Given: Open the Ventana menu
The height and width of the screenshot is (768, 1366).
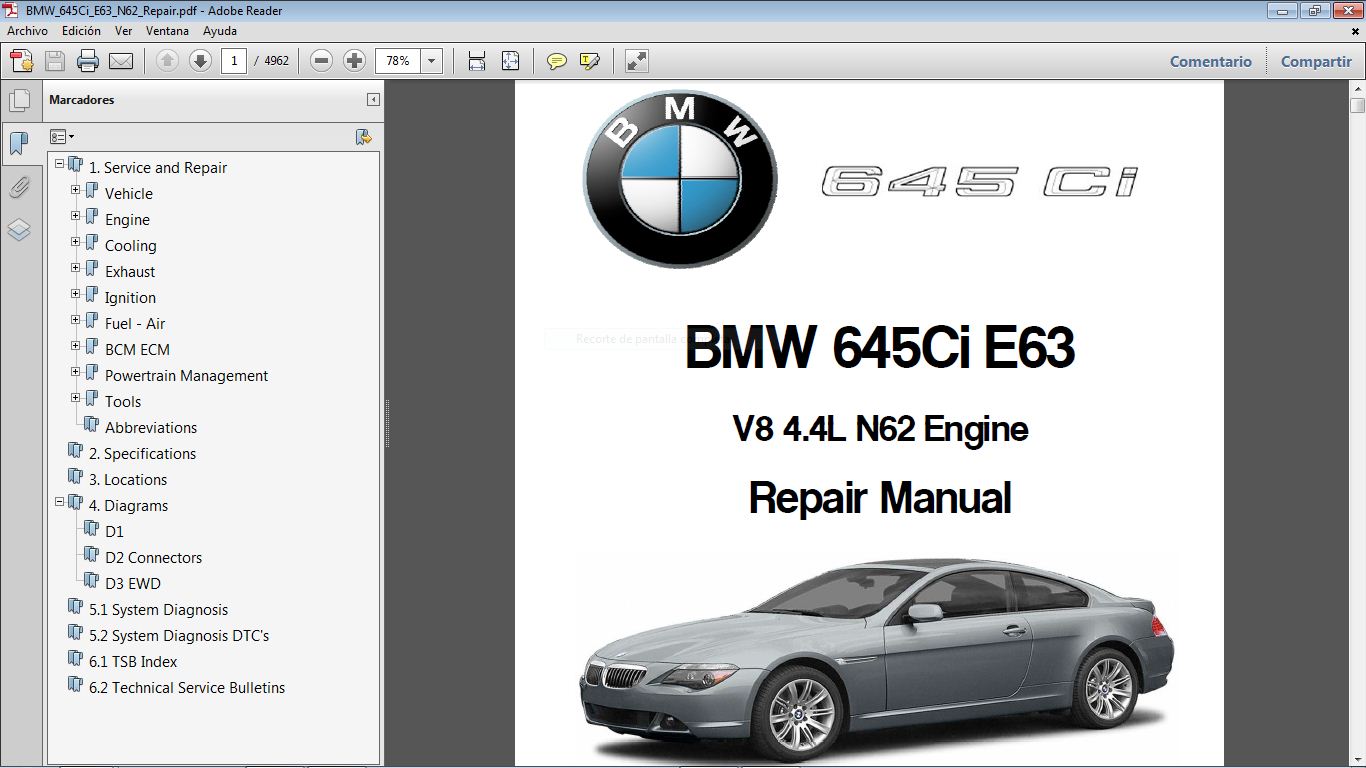Looking at the screenshot, I should coord(168,31).
